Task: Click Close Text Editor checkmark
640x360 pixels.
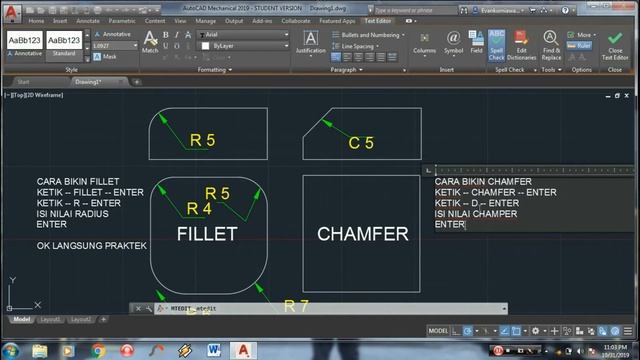Action: pyautogui.click(x=615, y=45)
